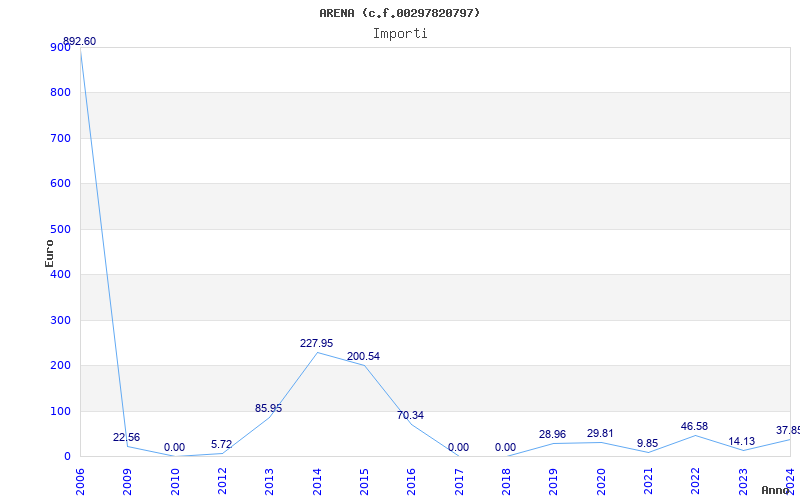Select the 85.95 data label
The width and height of the screenshot is (800, 500).
pos(268,408)
